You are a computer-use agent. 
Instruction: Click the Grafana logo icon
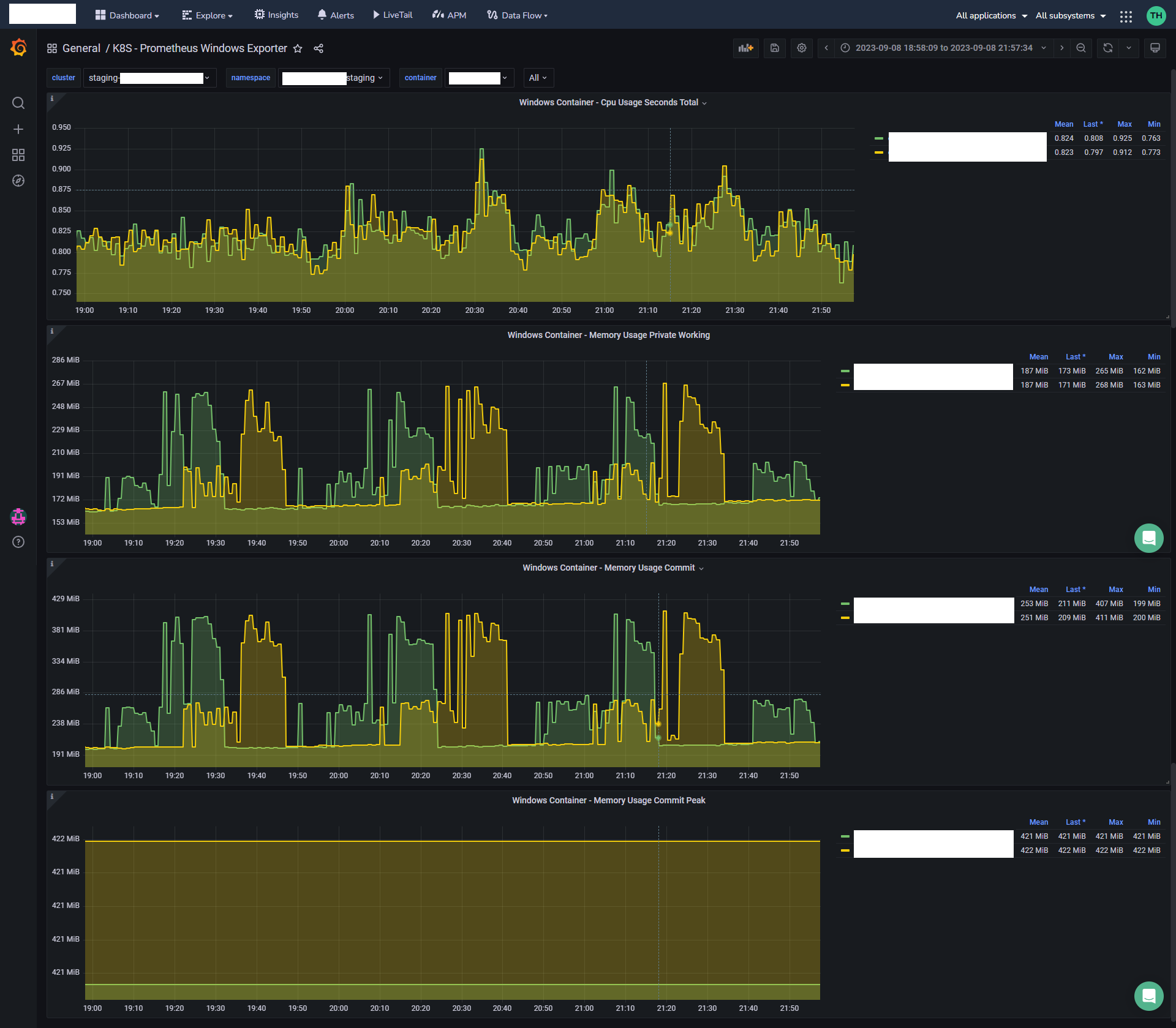19,48
